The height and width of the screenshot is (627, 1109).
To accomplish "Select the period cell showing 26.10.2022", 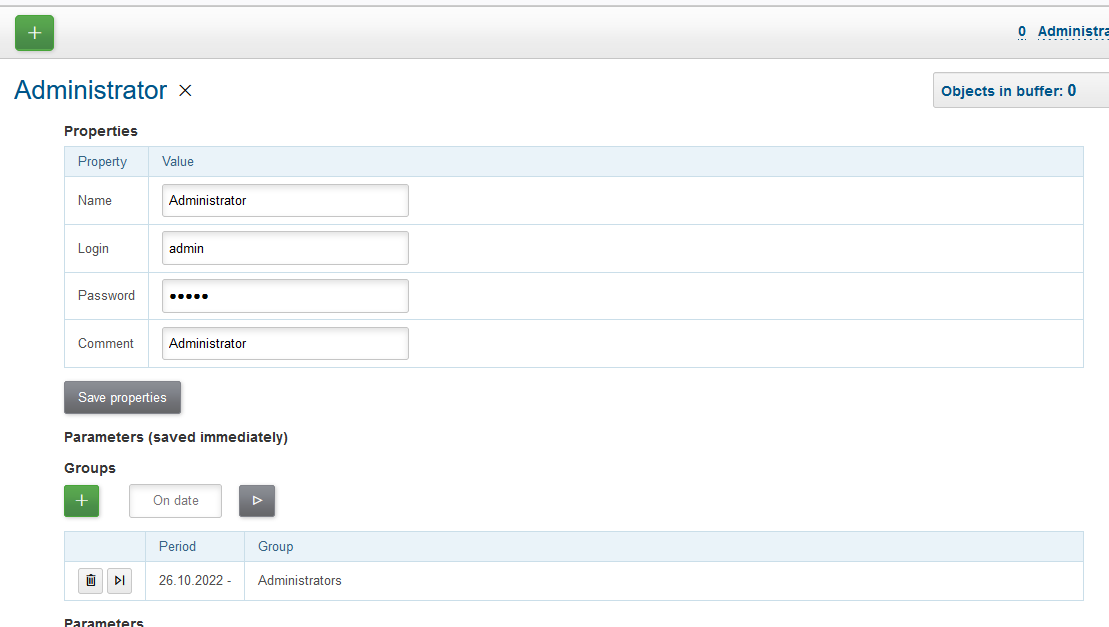I will [x=194, y=580].
